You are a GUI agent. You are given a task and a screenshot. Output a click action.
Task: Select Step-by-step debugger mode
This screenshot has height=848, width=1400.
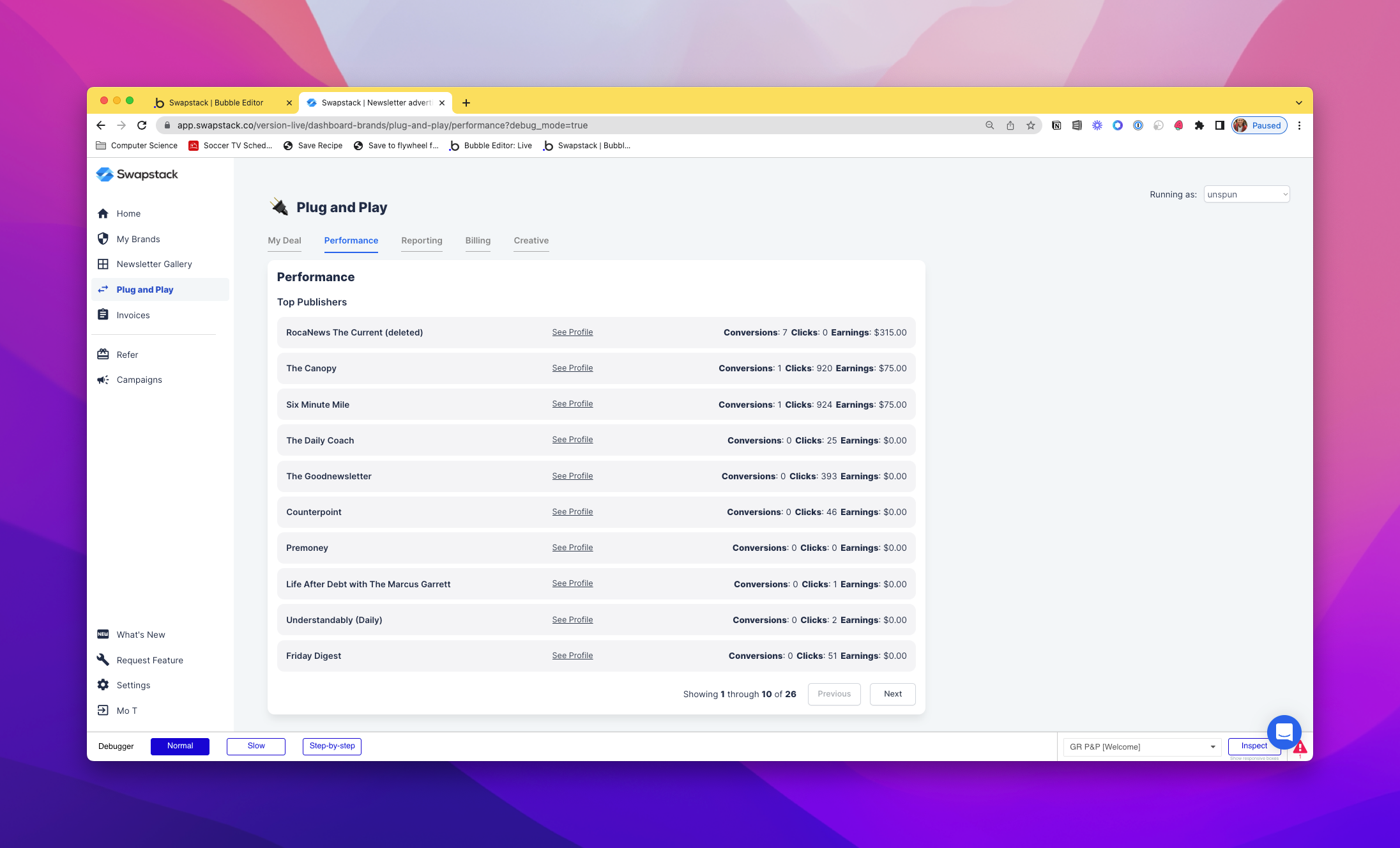point(332,745)
